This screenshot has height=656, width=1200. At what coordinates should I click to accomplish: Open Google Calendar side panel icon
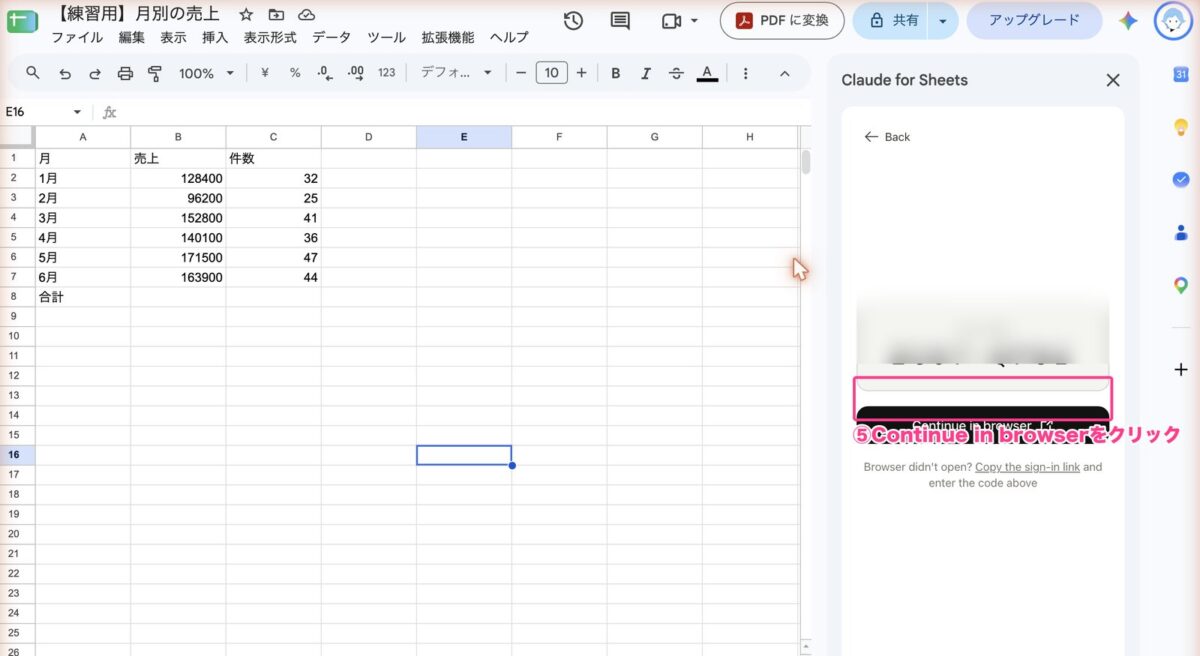click(x=1181, y=73)
